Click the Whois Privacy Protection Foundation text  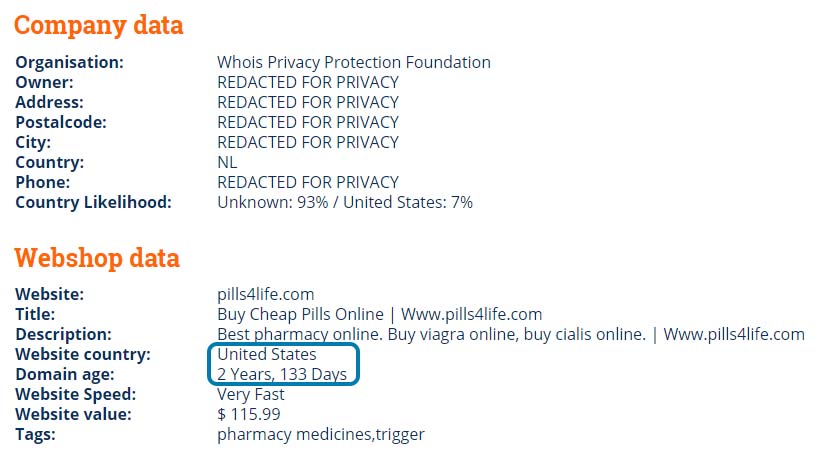coord(354,62)
